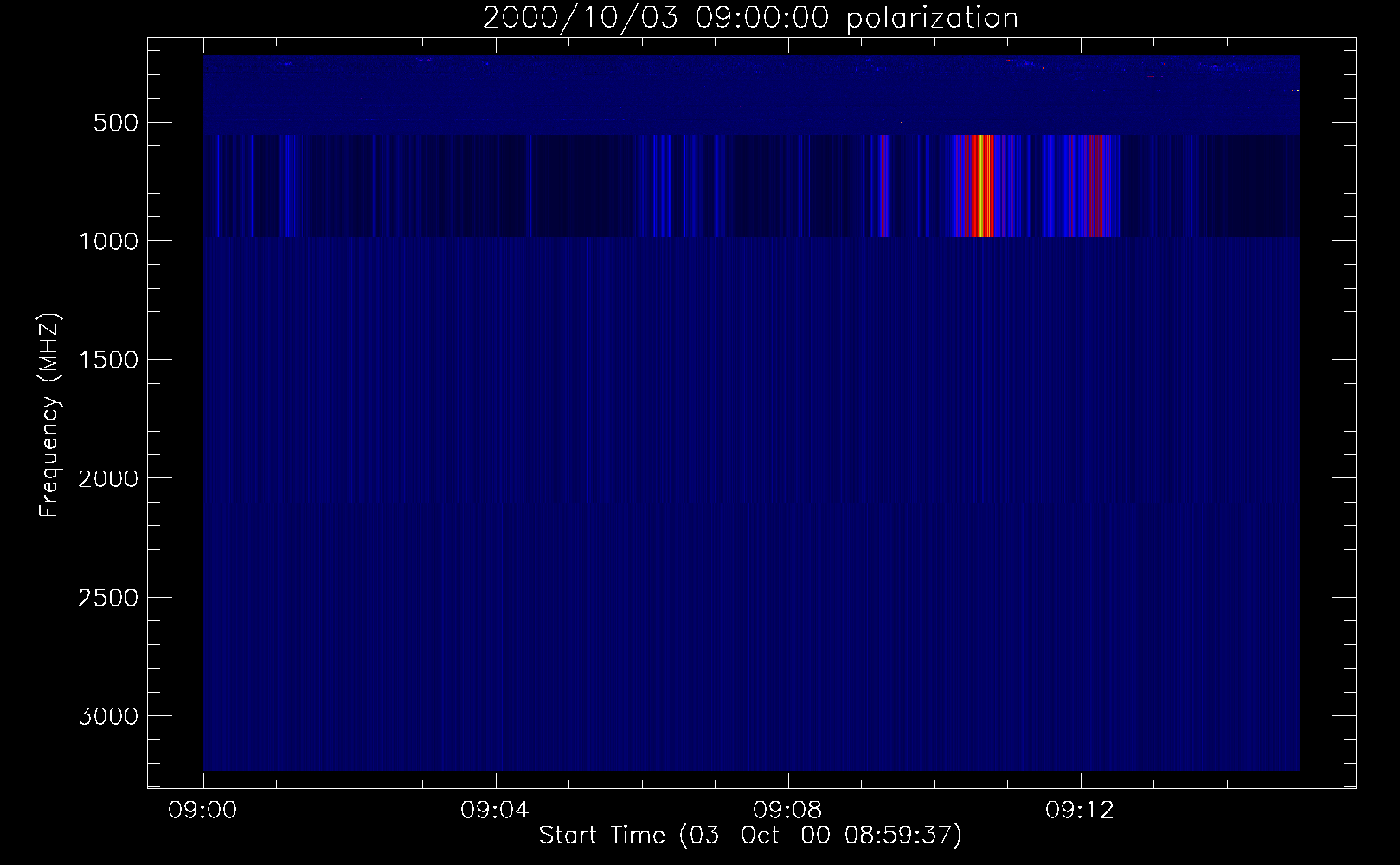Click the 3000 frequency tick label

pyautogui.click(x=107, y=716)
